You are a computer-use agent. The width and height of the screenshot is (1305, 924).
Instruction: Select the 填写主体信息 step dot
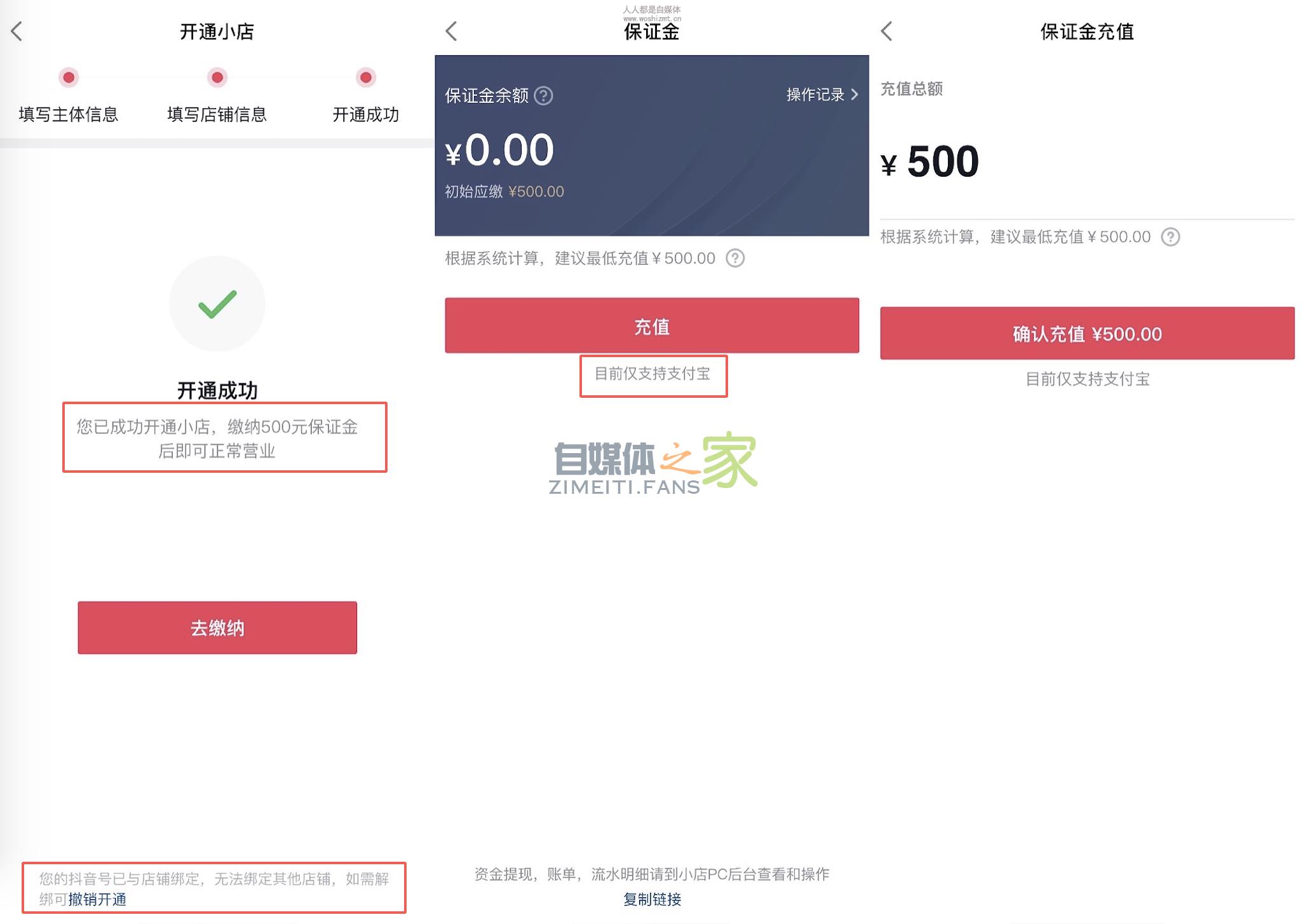[x=69, y=78]
